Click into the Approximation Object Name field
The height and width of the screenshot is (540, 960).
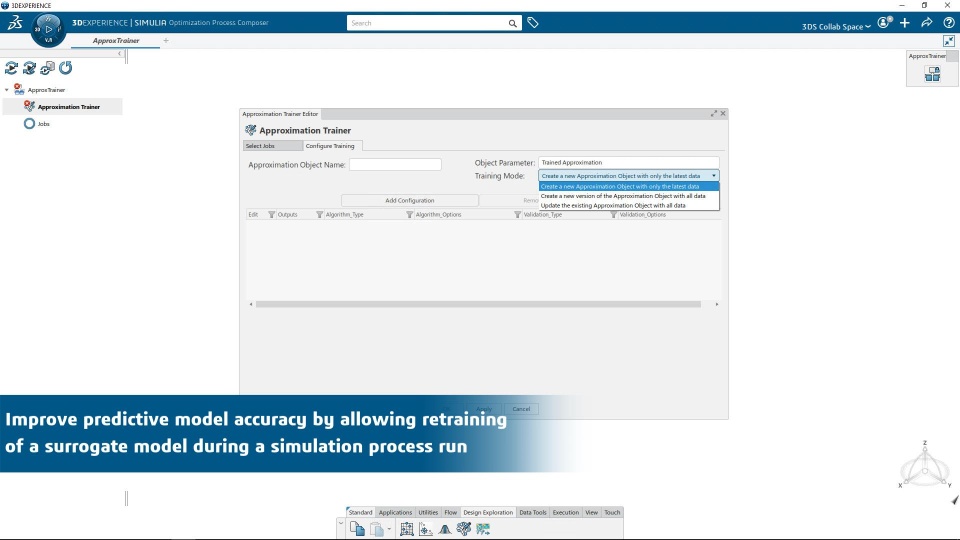(395, 165)
